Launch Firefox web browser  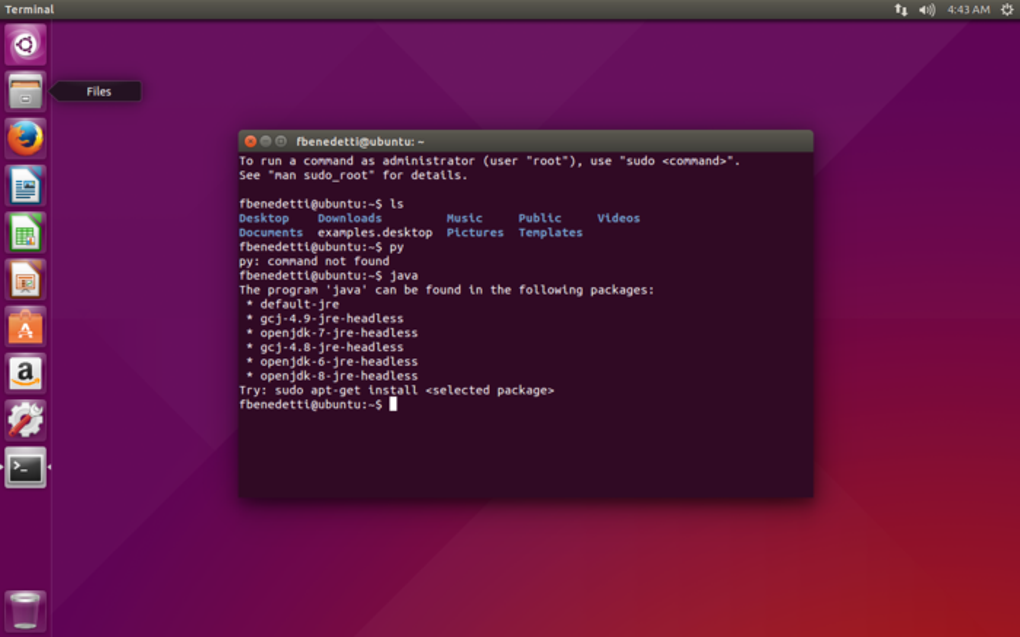point(25,138)
